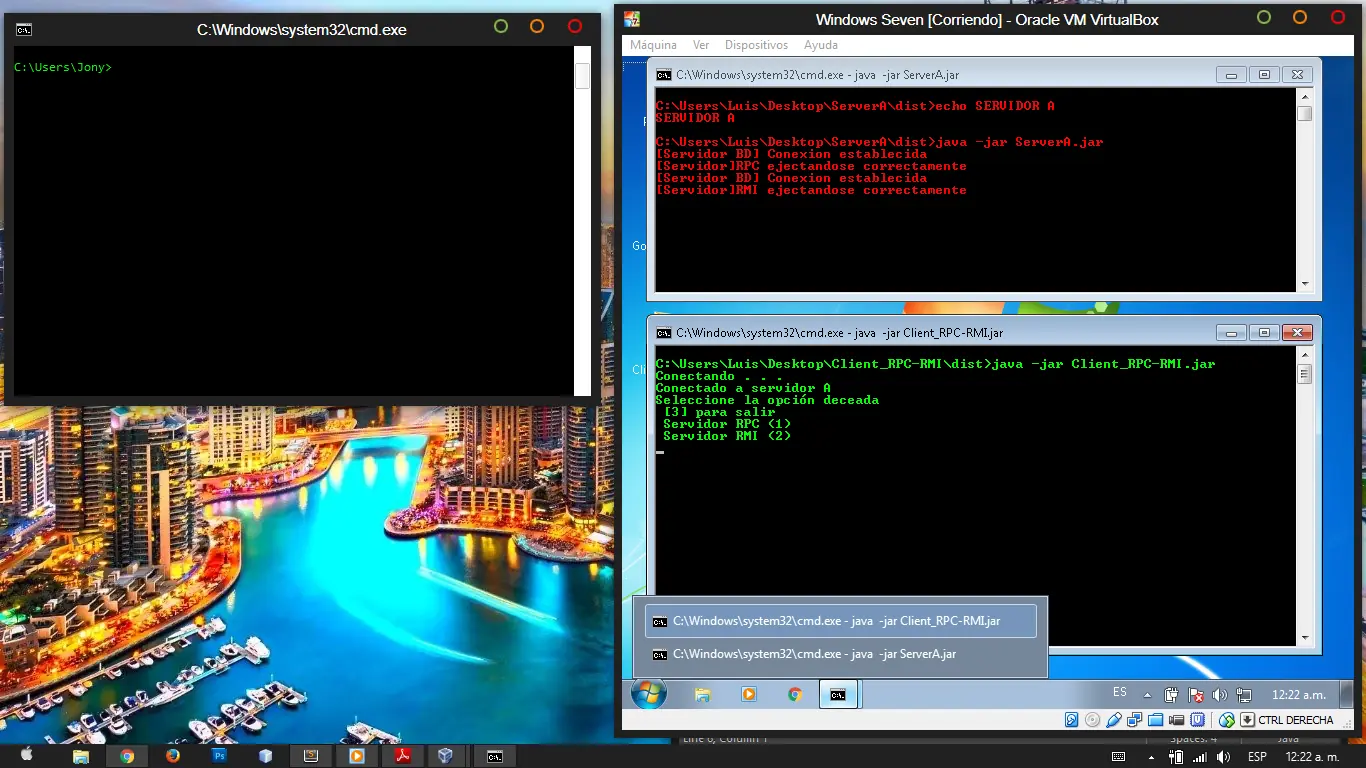This screenshot has height=768, width=1366.
Task: Click the host cmd.exe scrollbar thumb
Action: [x=583, y=76]
